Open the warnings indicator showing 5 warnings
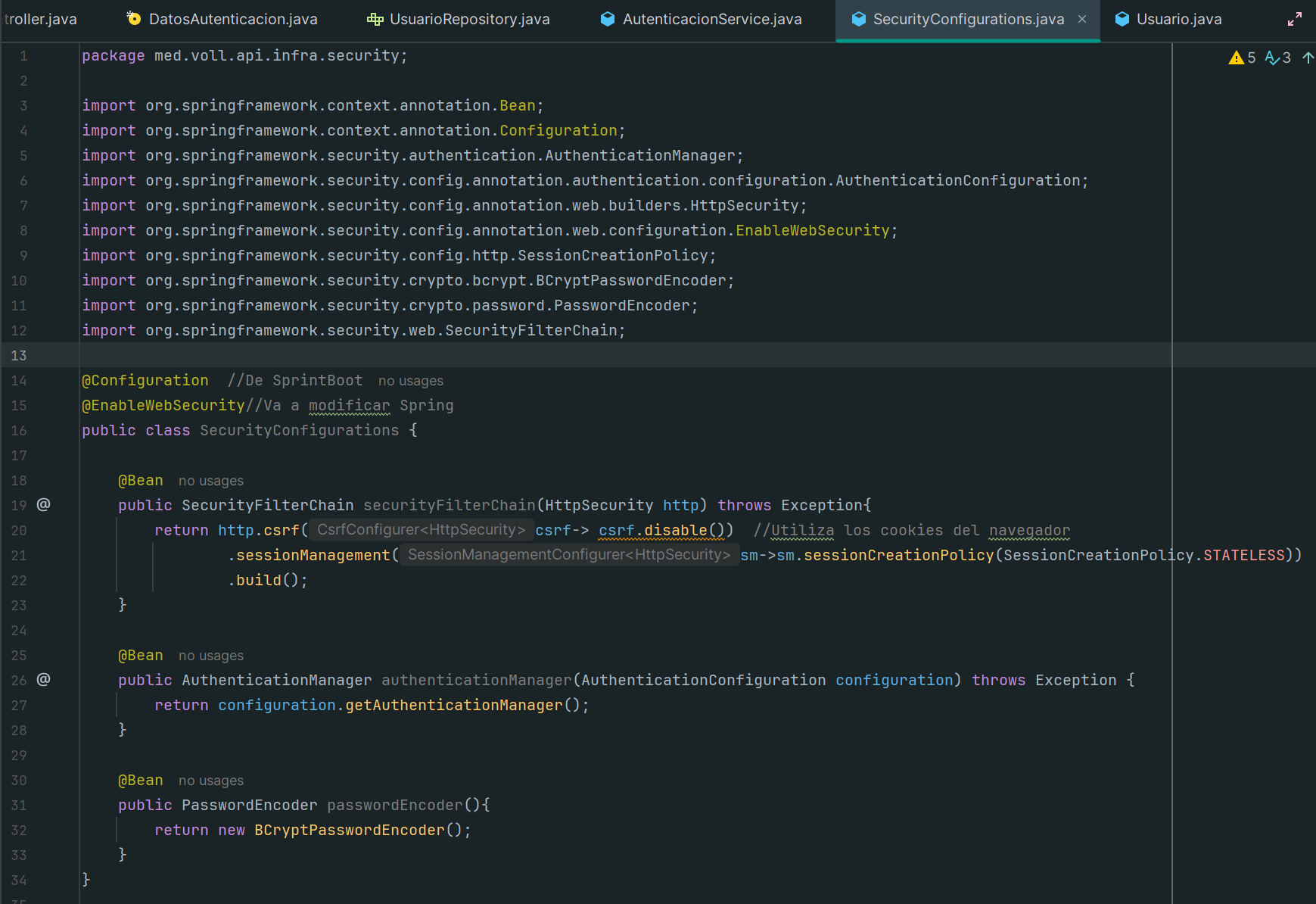Viewport: 1316px width, 904px height. [x=1242, y=58]
